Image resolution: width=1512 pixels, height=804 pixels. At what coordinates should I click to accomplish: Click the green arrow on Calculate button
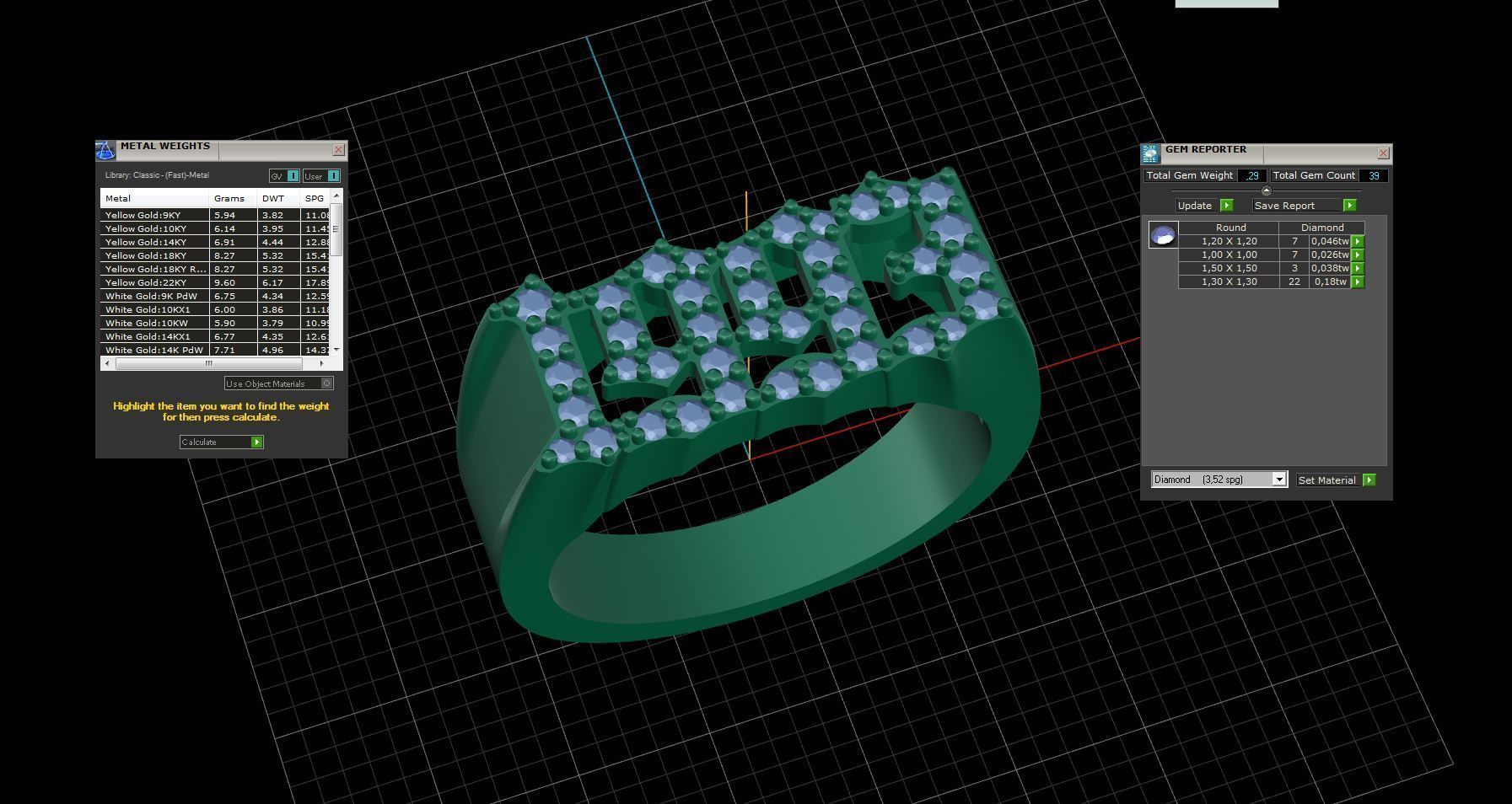click(x=257, y=442)
